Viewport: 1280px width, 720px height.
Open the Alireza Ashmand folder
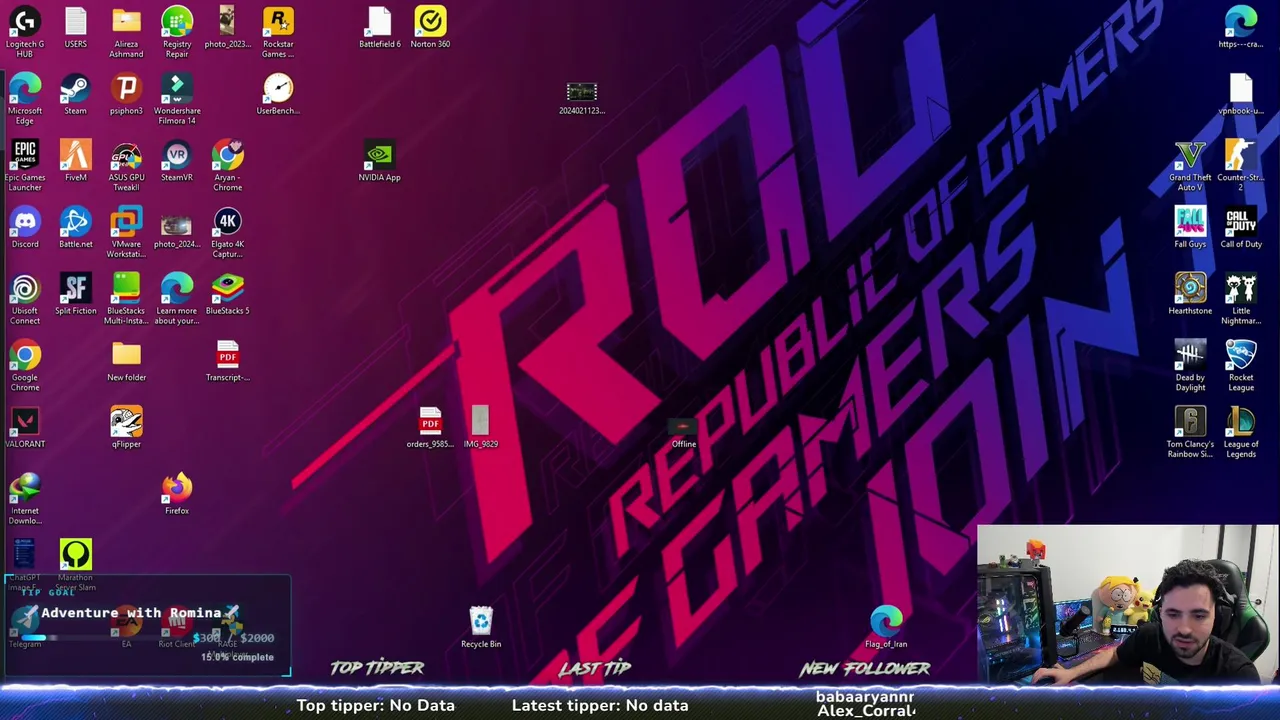pos(126,31)
